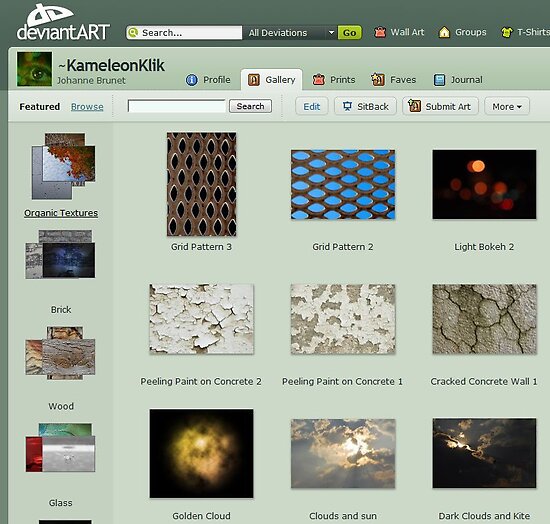Image resolution: width=550 pixels, height=524 pixels.
Task: Open Faves via the star icon
Action: coord(378,80)
